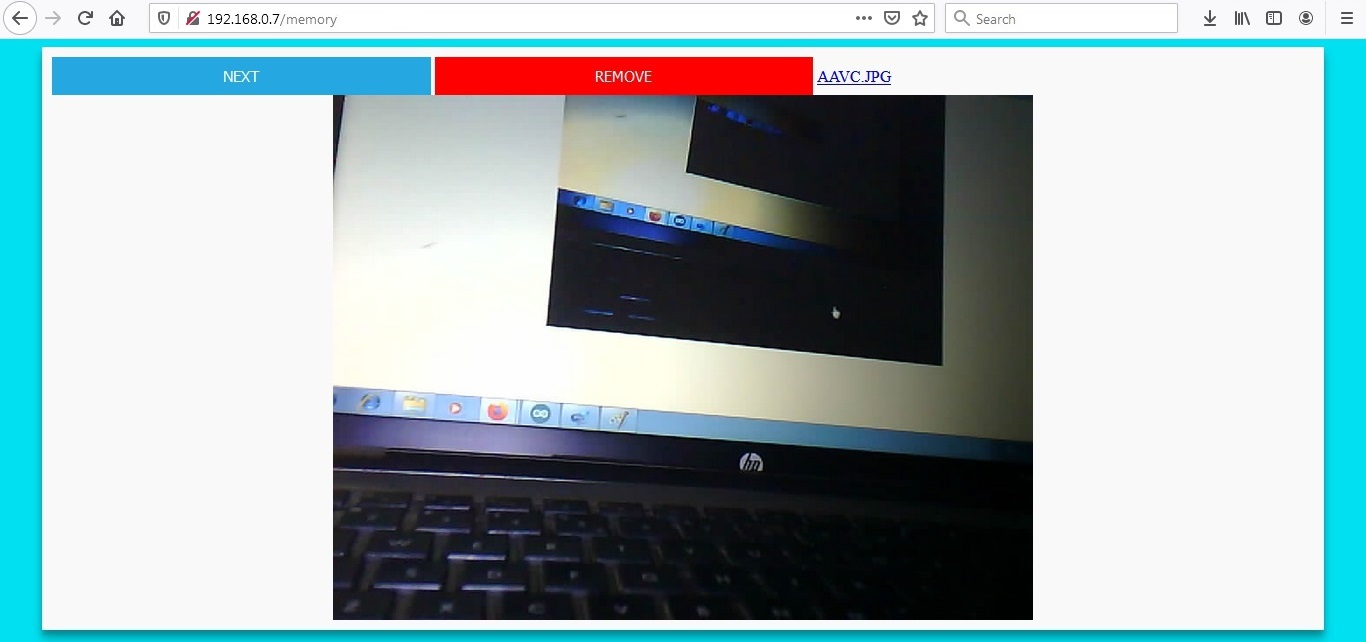The height and width of the screenshot is (642, 1366).
Task: Toggle the browser sidebar
Action: [1272, 17]
